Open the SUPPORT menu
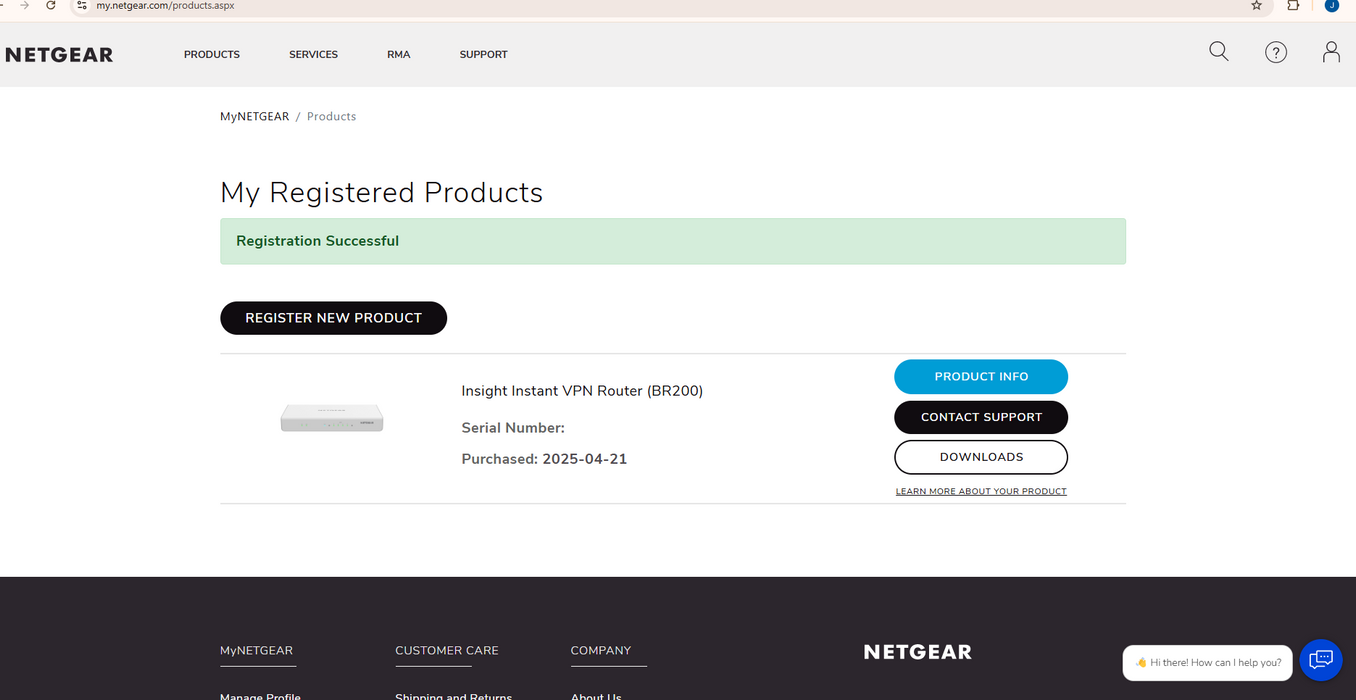 (483, 55)
